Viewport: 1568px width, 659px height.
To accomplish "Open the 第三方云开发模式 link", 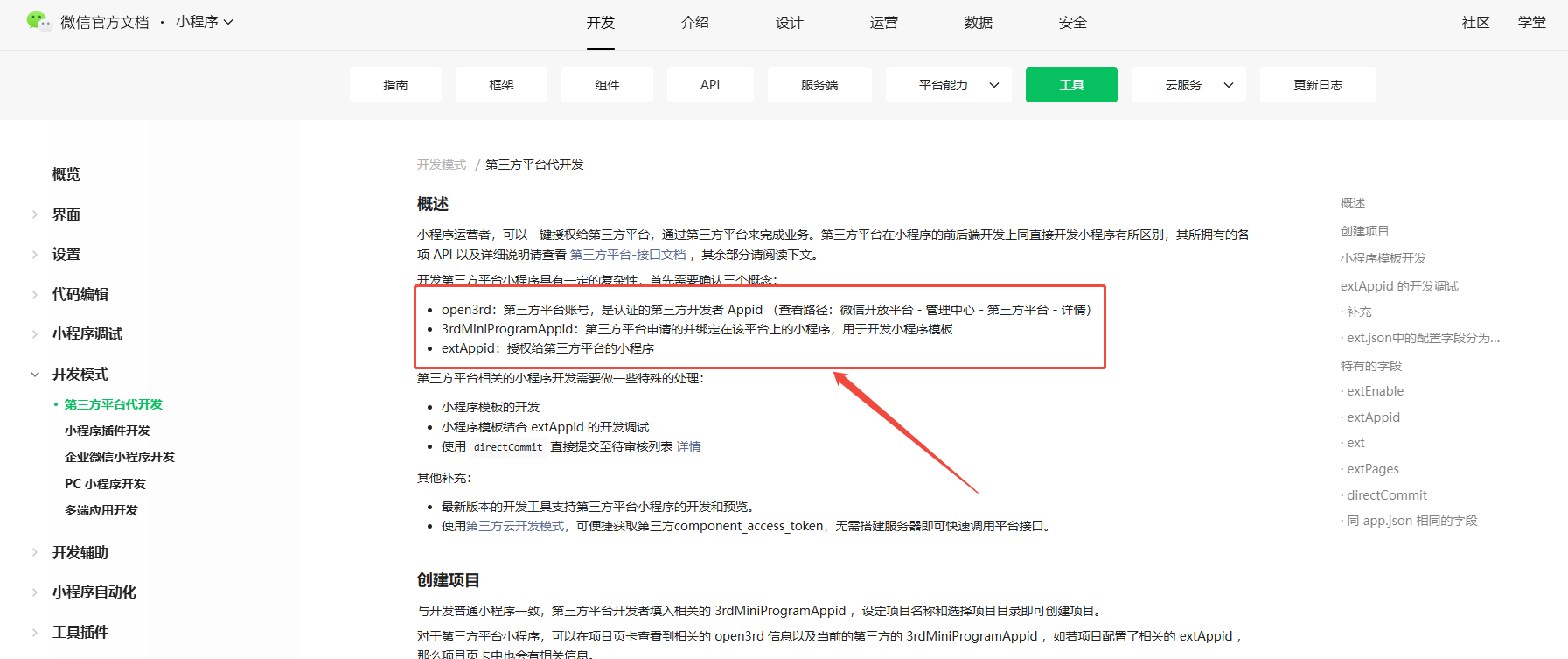I will (515, 526).
